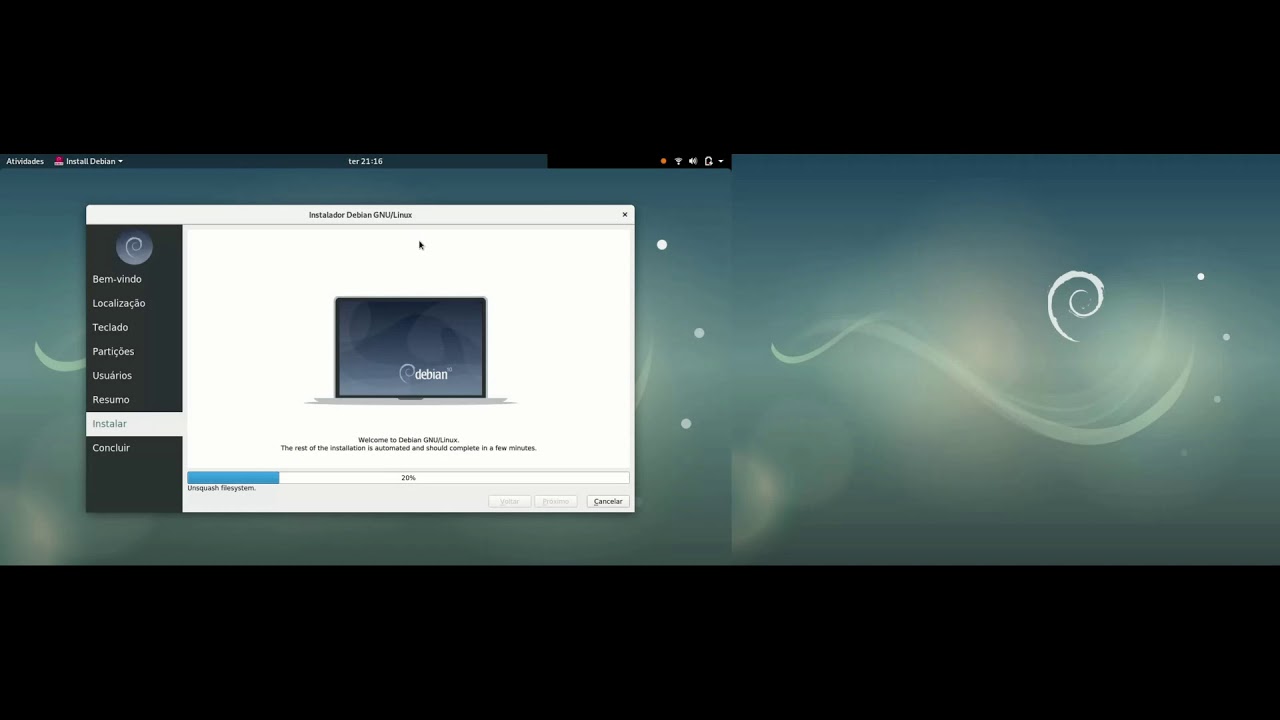Click the Debian laptop slideshow image
Screen dimensions: 1280x720
click(410, 350)
